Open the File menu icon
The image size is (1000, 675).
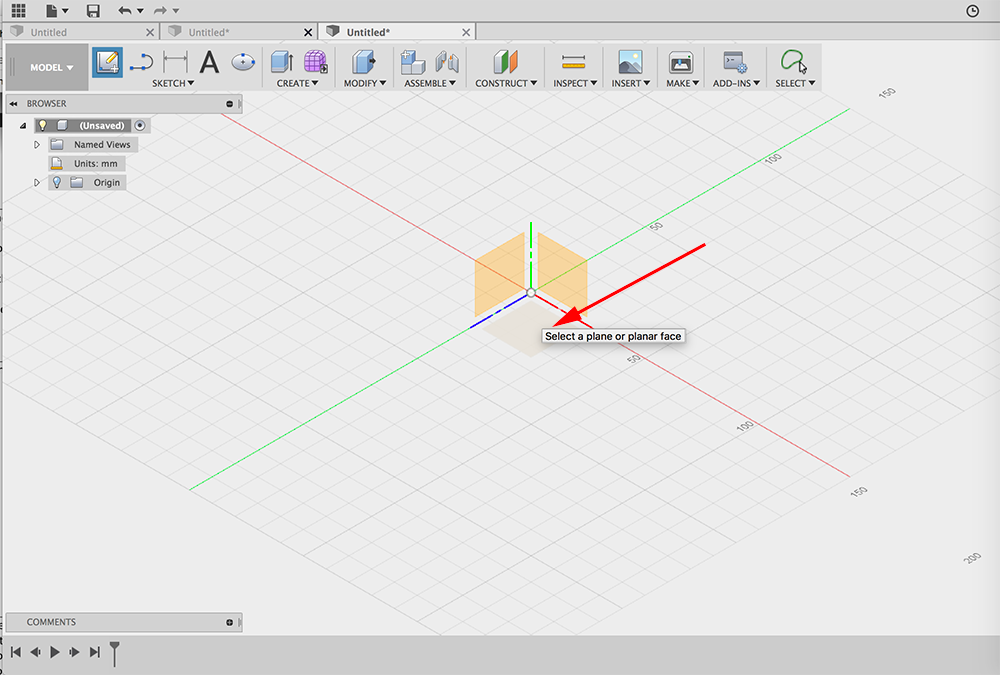[x=52, y=10]
